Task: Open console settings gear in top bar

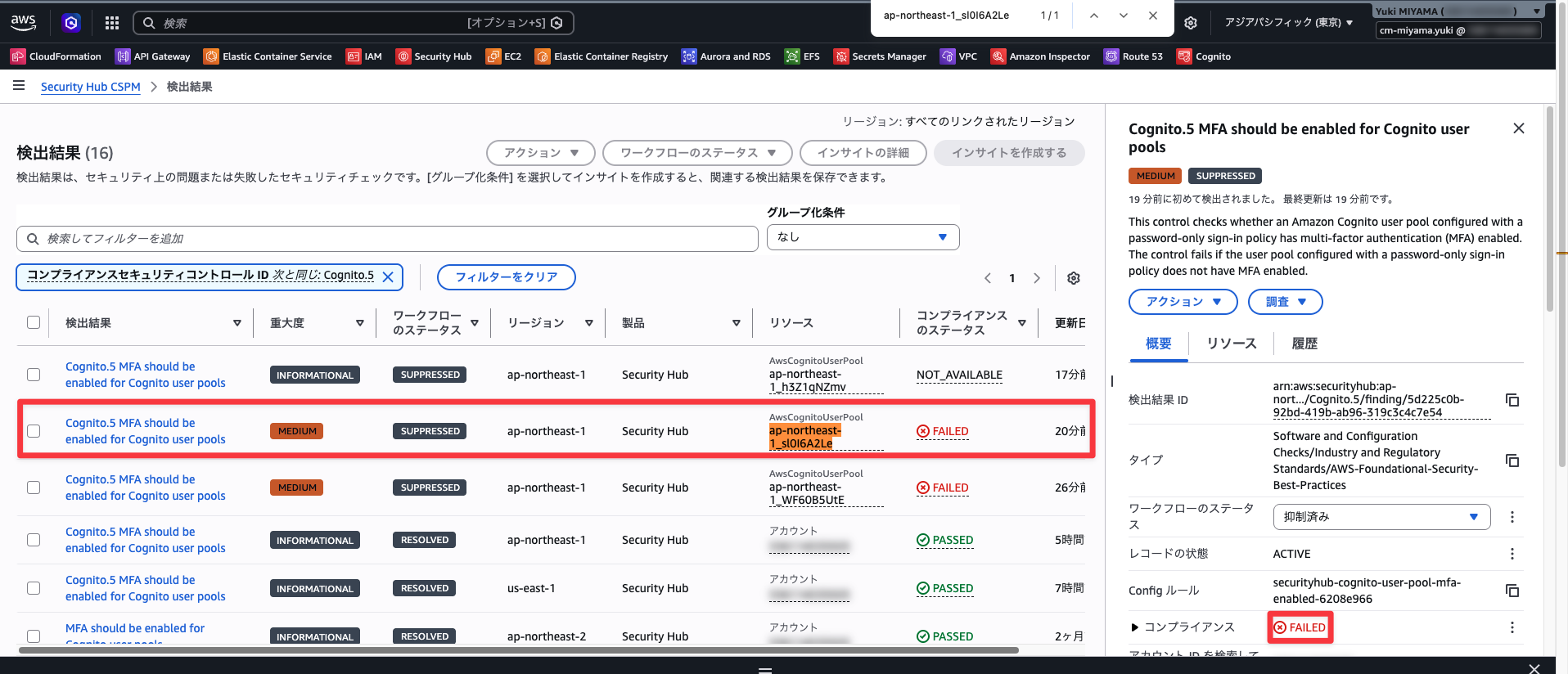Action: pos(1191,23)
